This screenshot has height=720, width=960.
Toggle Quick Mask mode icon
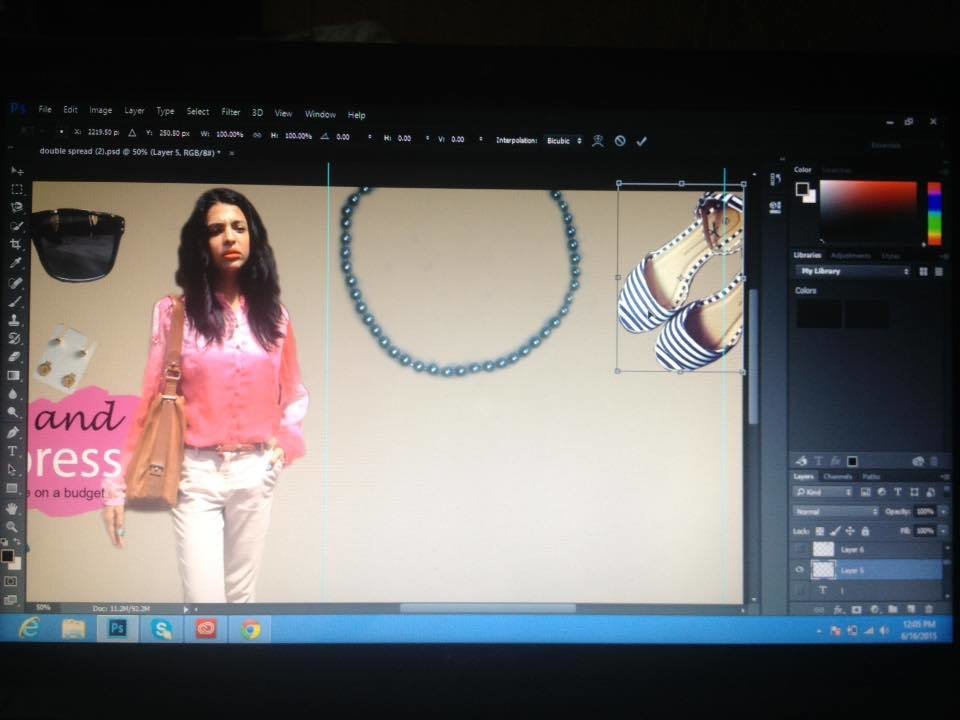[x=10, y=581]
